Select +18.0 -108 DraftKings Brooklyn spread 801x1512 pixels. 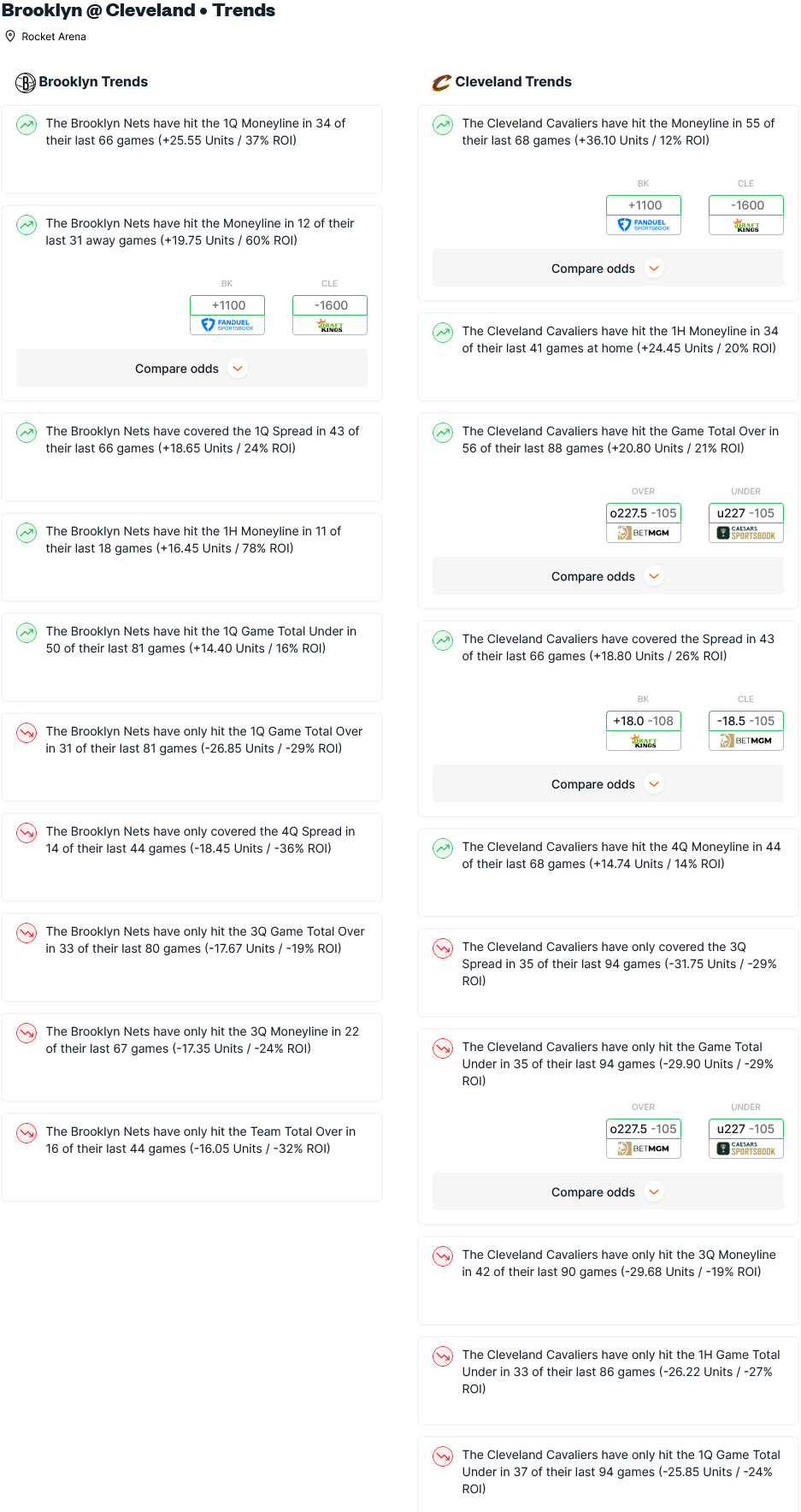[x=644, y=730]
